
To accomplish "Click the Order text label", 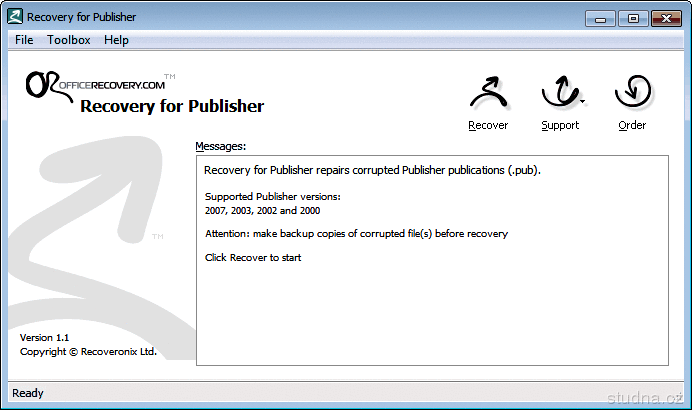I will 632,125.
